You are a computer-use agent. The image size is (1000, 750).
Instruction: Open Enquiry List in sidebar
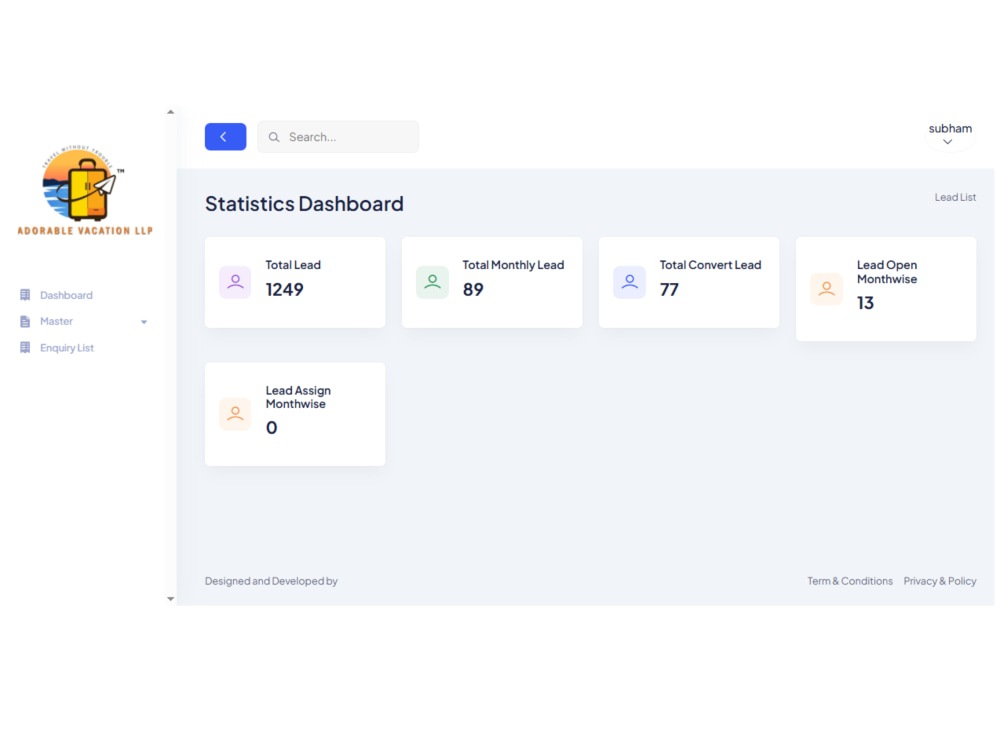67,348
